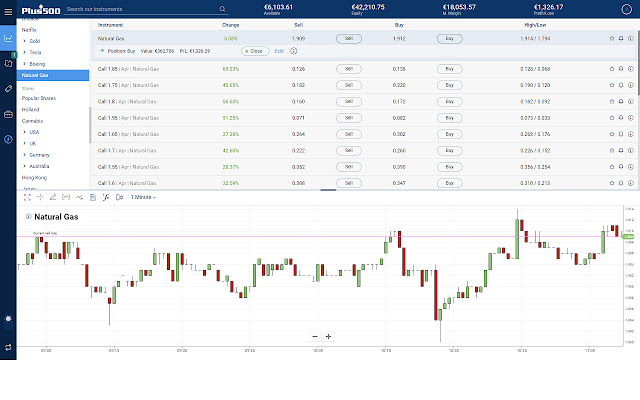Click the Search our instruments field

tap(140, 9)
